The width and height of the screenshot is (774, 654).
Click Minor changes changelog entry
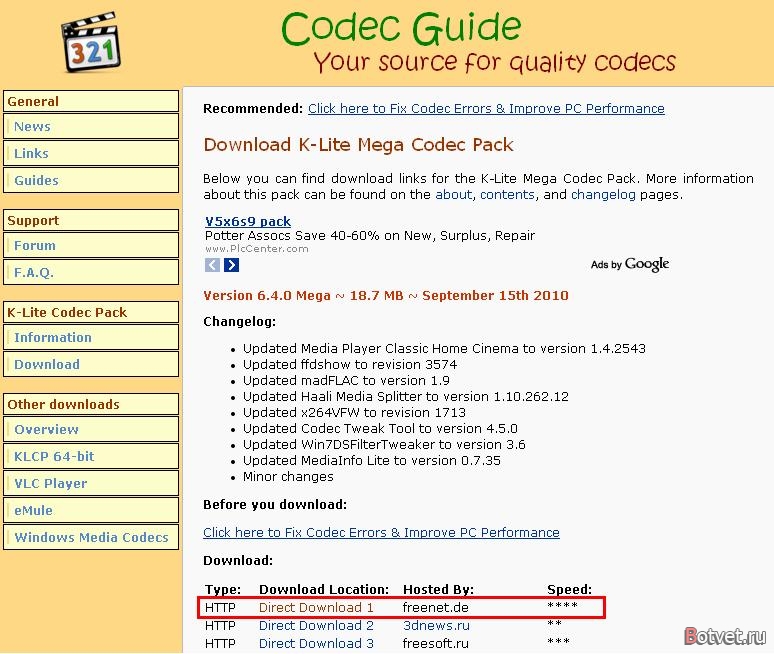(288, 477)
